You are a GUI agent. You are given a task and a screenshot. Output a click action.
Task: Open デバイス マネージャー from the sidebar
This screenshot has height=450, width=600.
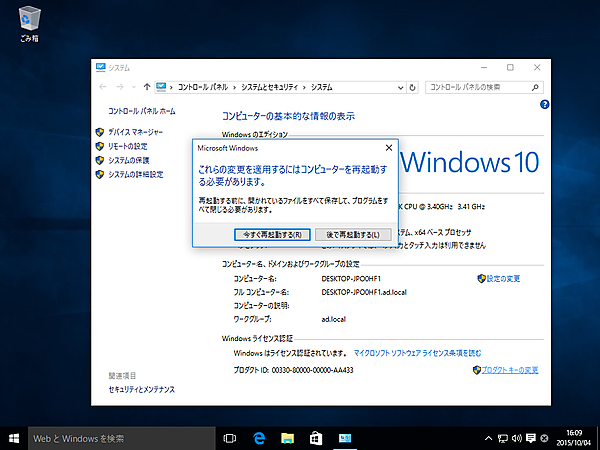coord(136,132)
